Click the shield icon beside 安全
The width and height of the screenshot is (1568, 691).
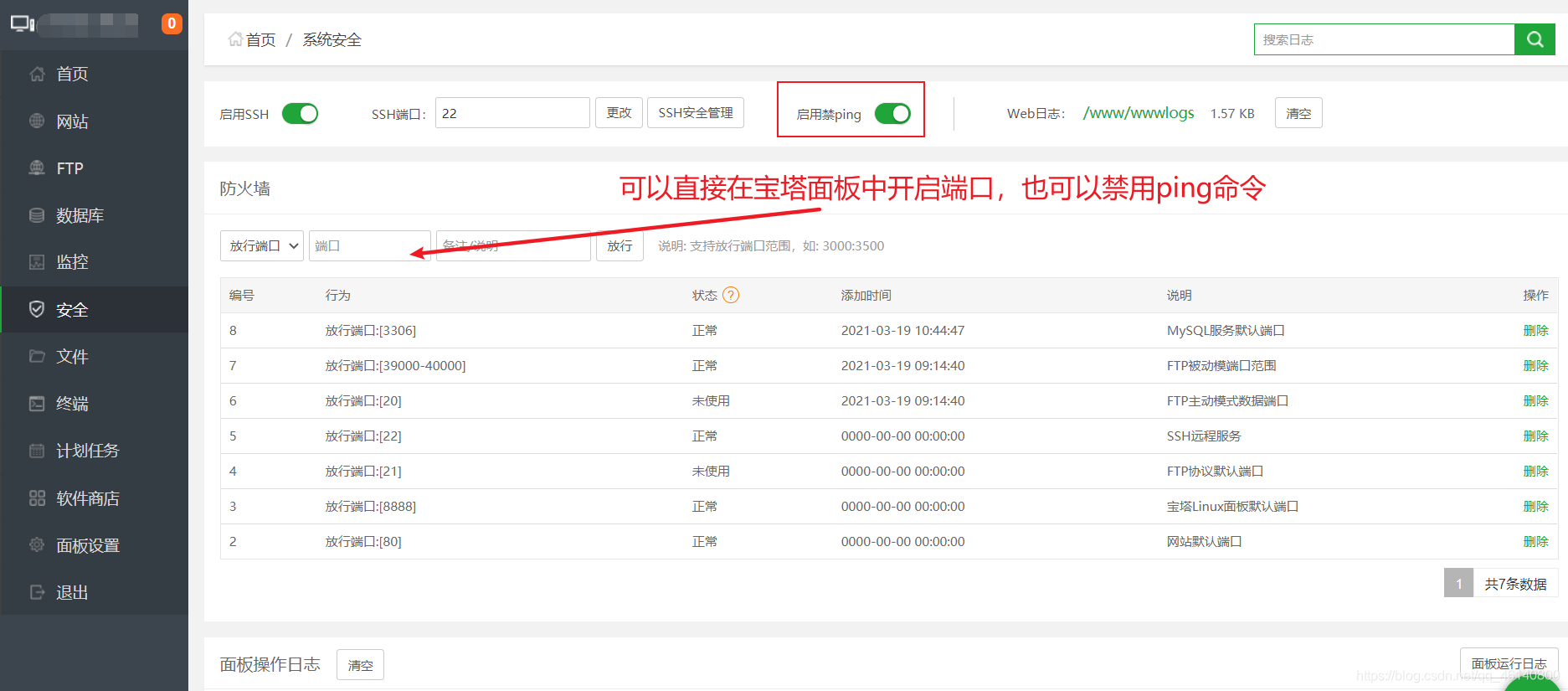click(x=37, y=309)
